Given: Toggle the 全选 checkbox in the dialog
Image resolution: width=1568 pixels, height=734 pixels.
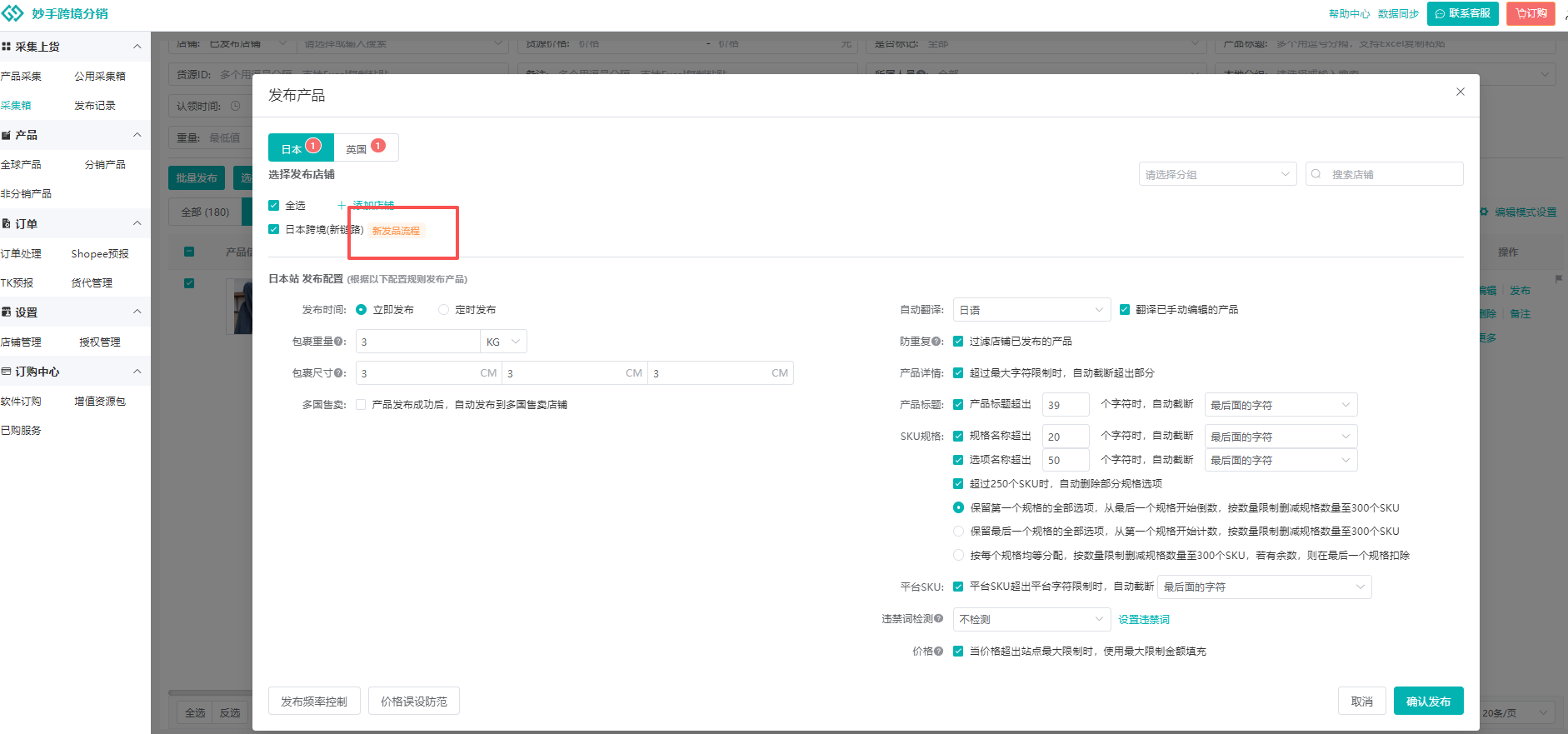Looking at the screenshot, I should tap(274, 205).
